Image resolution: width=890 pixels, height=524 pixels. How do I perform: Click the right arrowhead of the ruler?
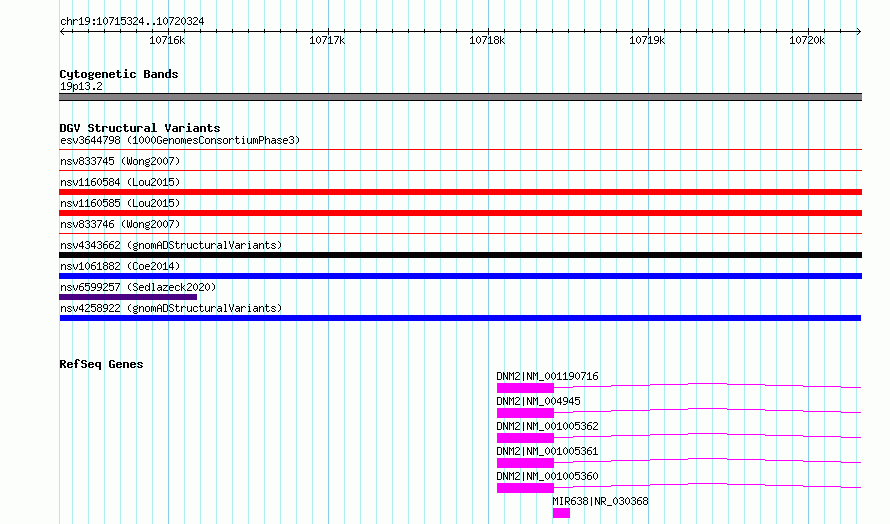coord(859,31)
